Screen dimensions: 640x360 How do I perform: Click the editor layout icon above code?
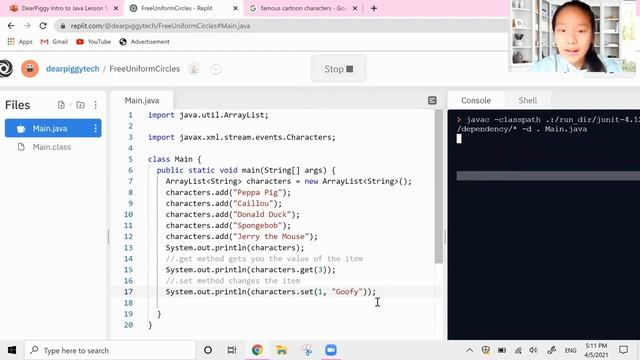[432, 100]
